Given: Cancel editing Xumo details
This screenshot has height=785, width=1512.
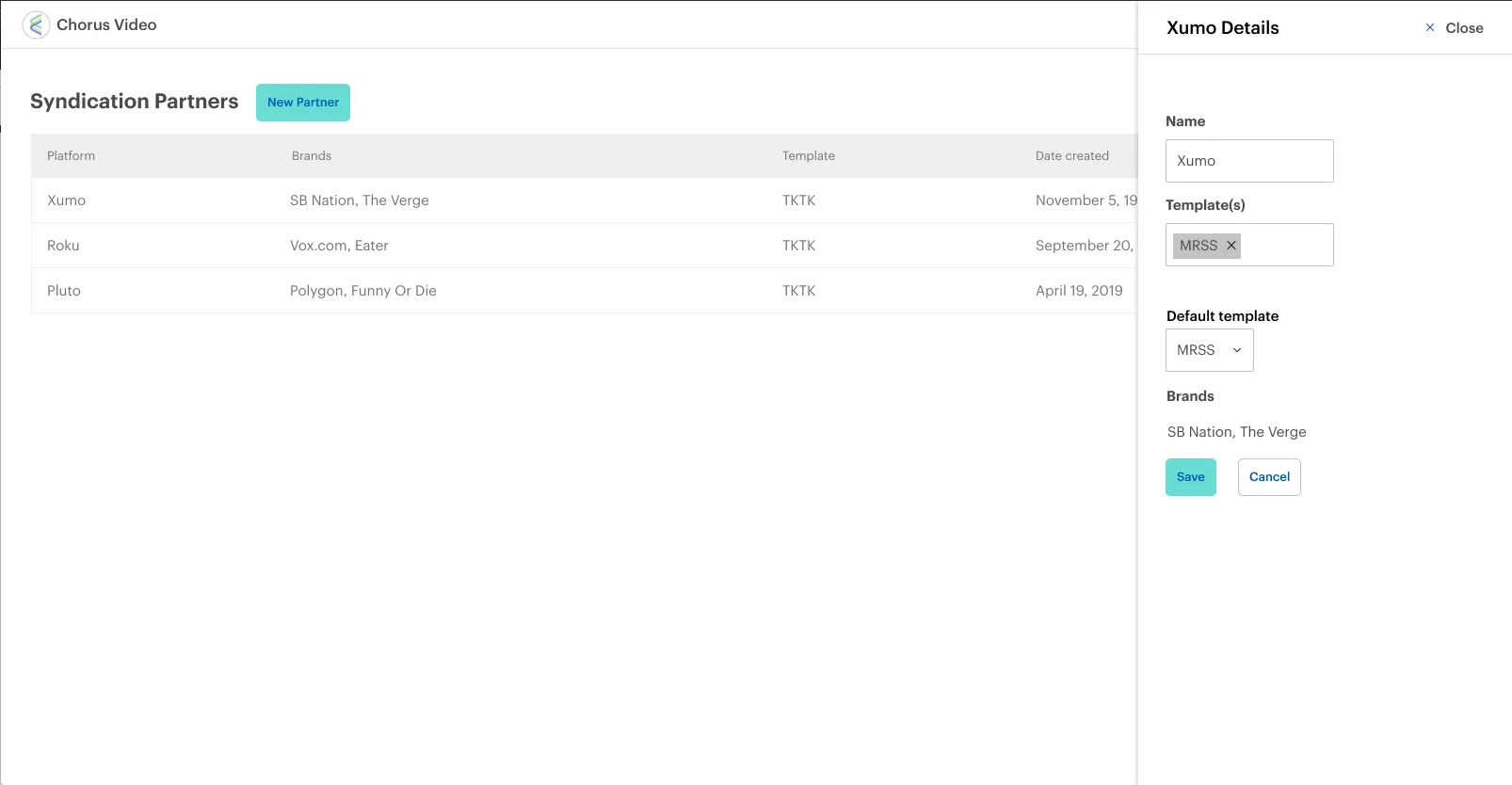Looking at the screenshot, I should pyautogui.click(x=1269, y=477).
